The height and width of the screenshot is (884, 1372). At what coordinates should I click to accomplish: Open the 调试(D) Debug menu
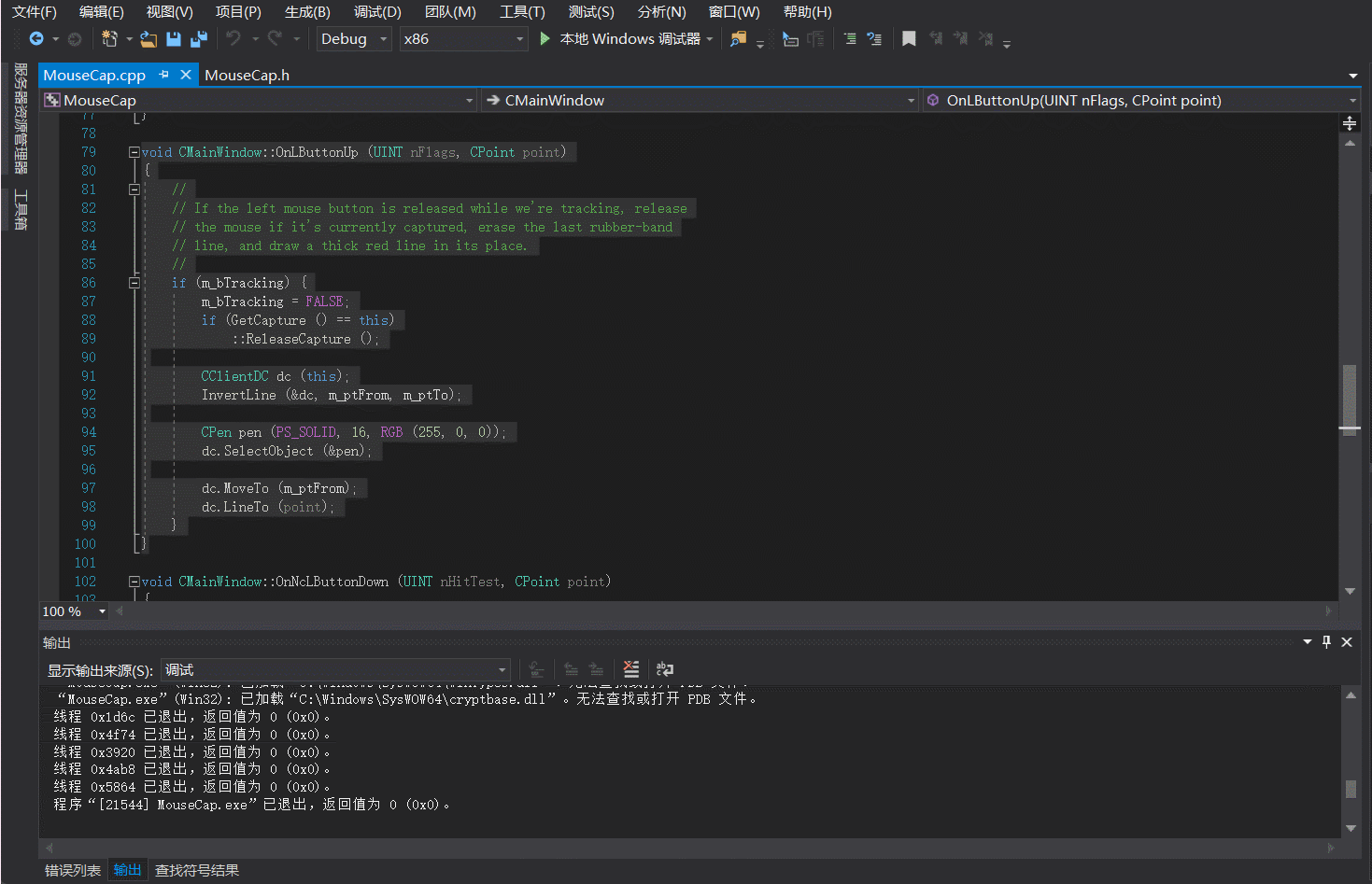tap(377, 12)
